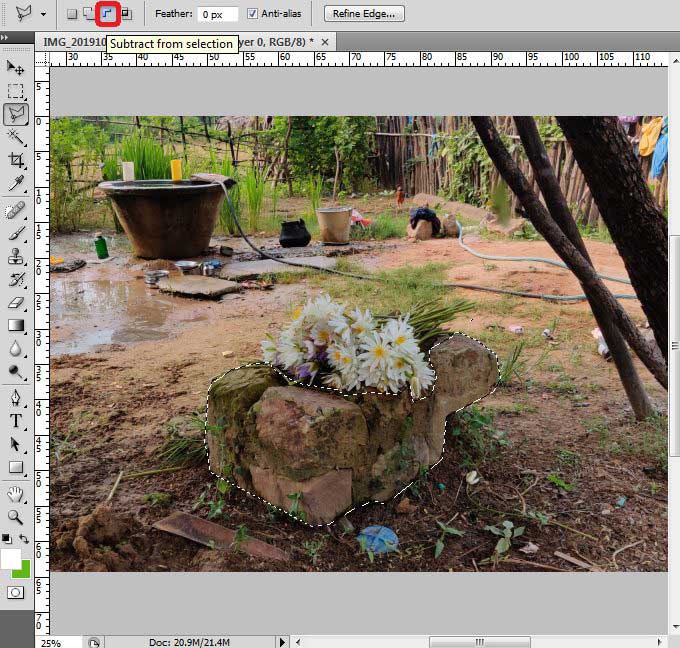Select the Blur tool
This screenshot has height=648, width=680.
pyautogui.click(x=16, y=348)
